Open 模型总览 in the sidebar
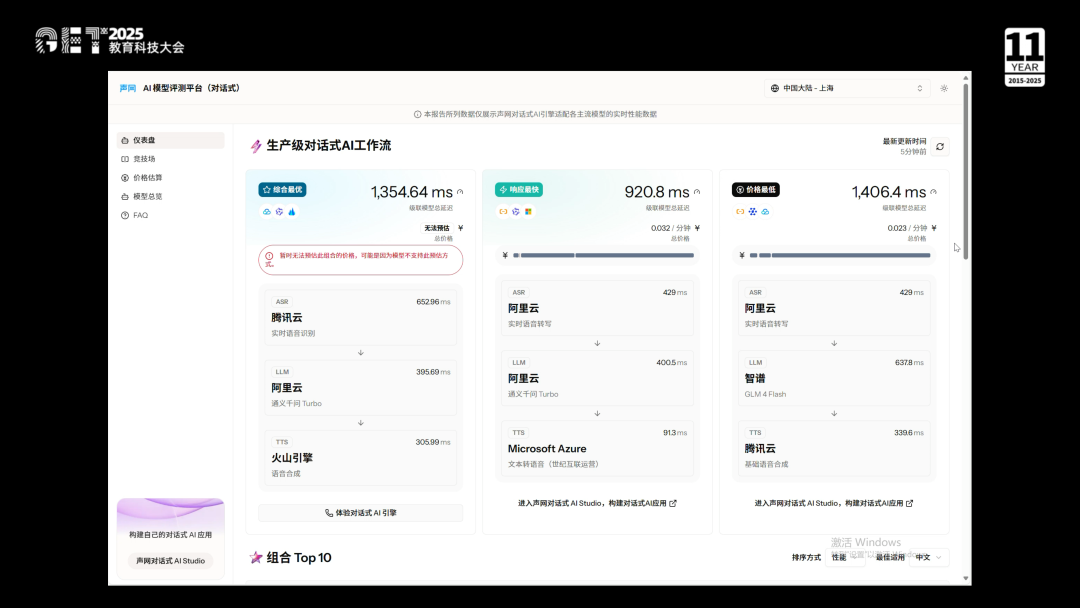The image size is (1080, 608). click(170, 196)
